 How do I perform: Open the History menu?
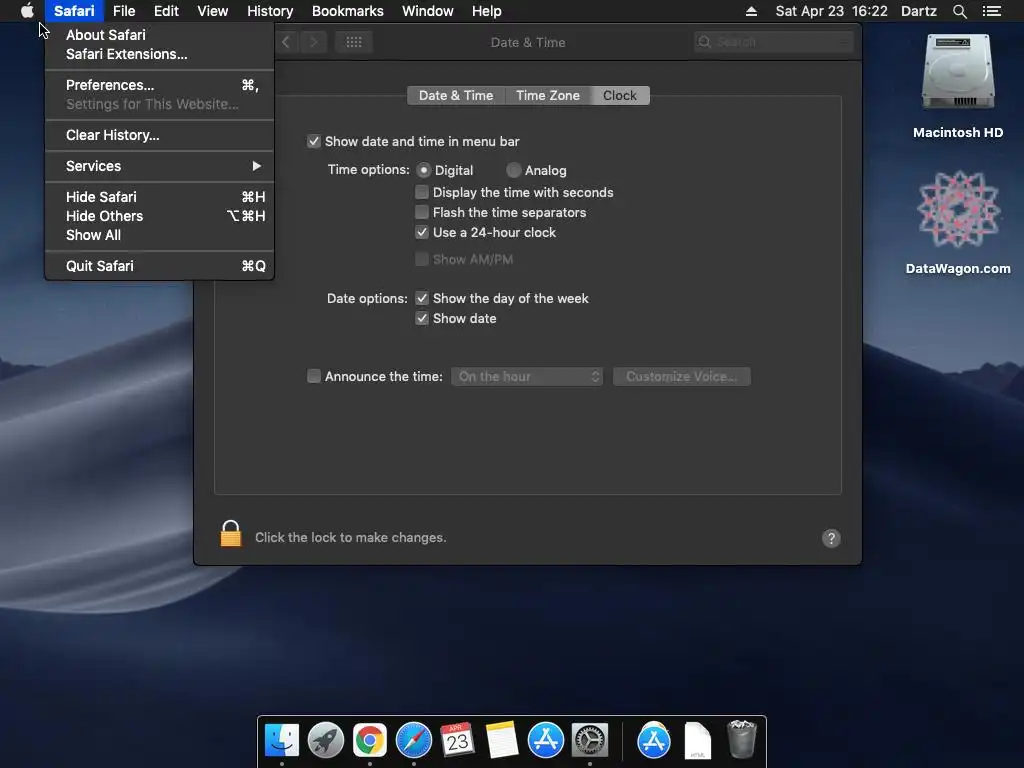pos(270,11)
